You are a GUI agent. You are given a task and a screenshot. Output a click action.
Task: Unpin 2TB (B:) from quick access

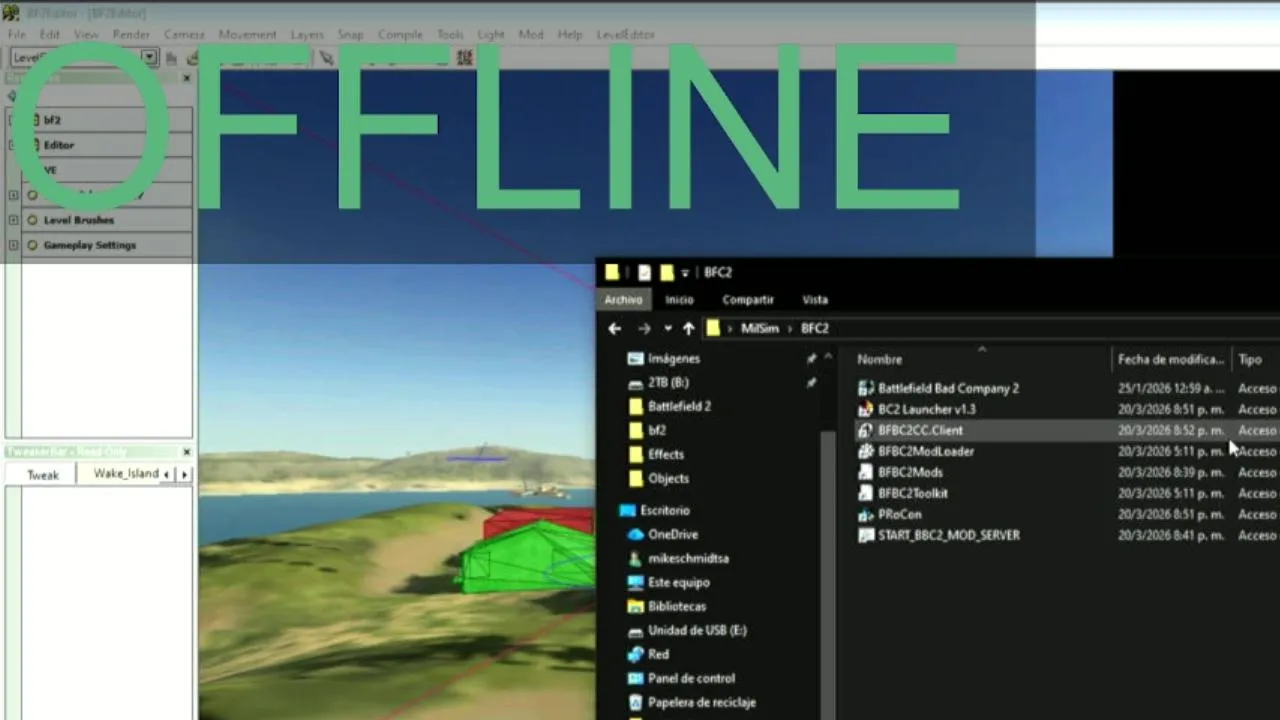tap(811, 382)
